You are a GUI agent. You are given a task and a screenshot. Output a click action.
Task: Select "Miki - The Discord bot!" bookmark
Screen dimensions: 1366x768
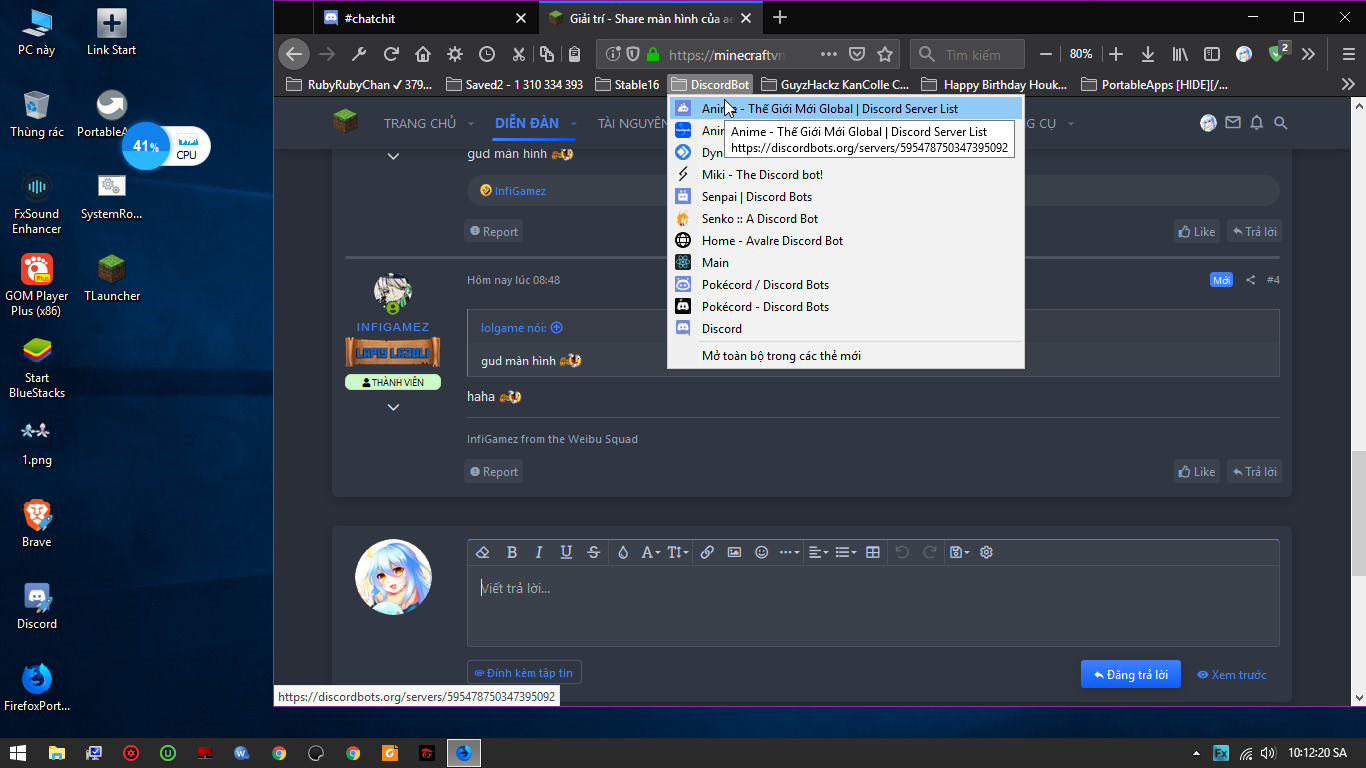coord(762,175)
